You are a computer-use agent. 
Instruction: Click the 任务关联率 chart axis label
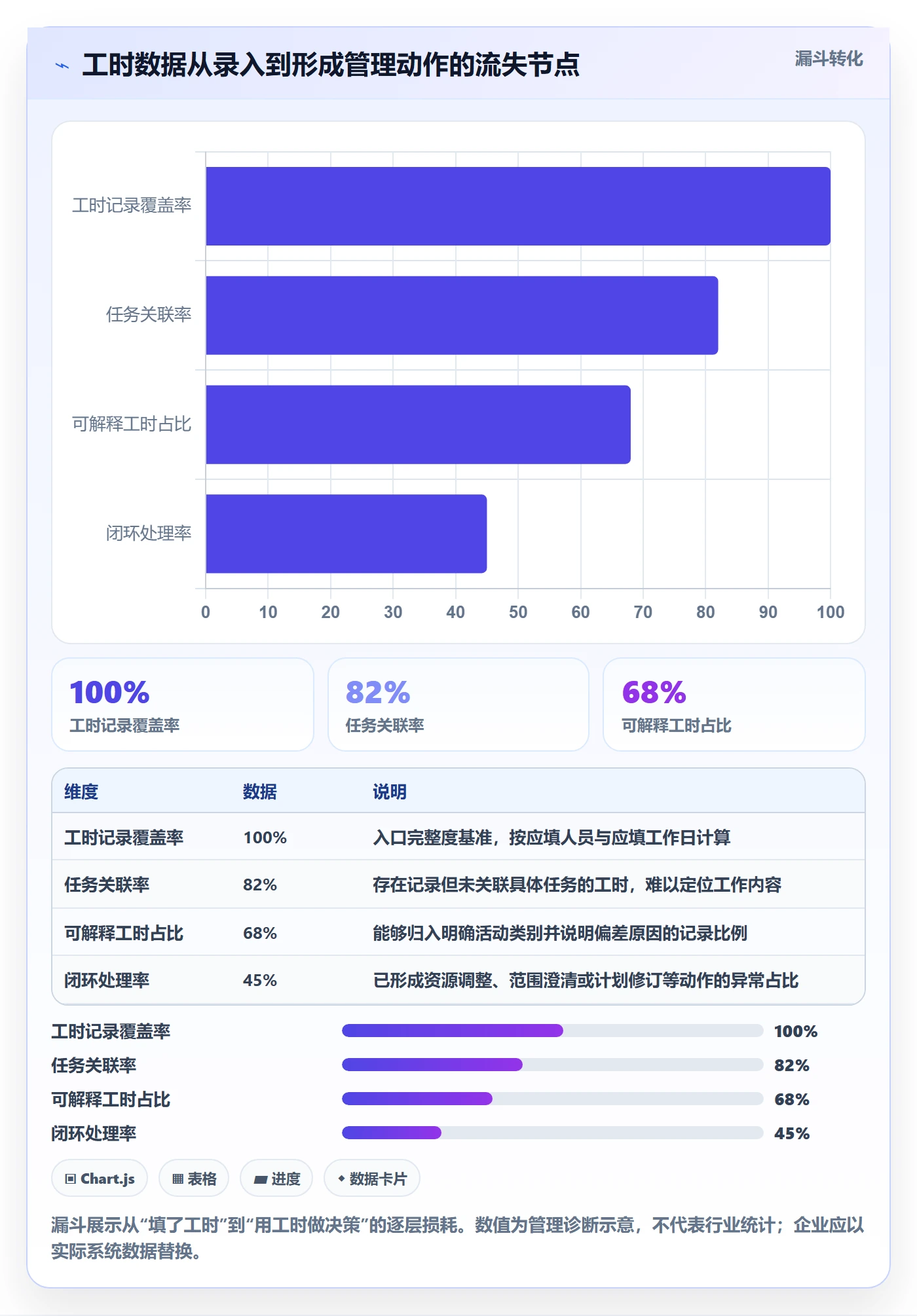[x=149, y=315]
